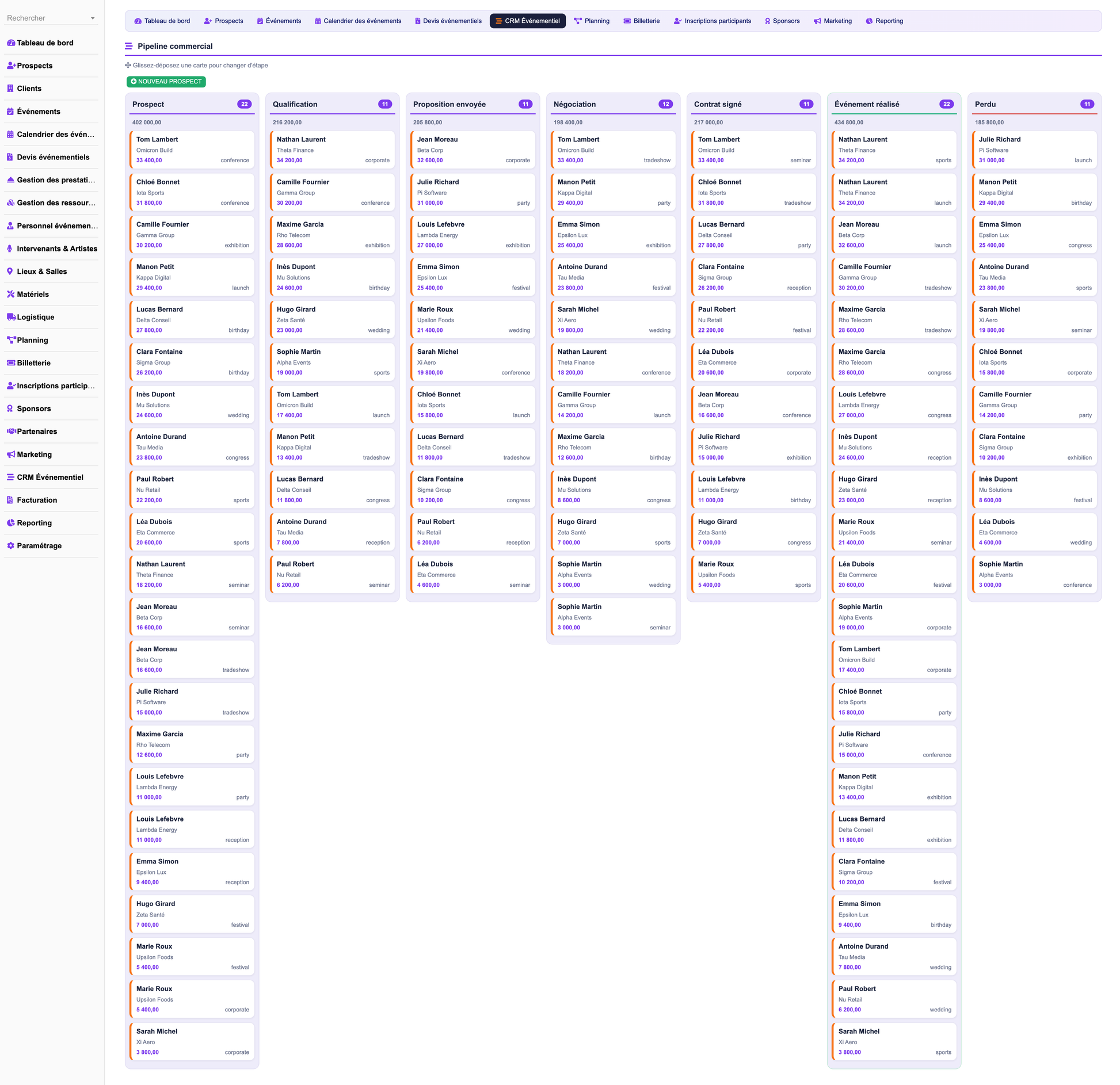
Task: Click the Marketing sidebar megaphone icon
Action: [11, 454]
